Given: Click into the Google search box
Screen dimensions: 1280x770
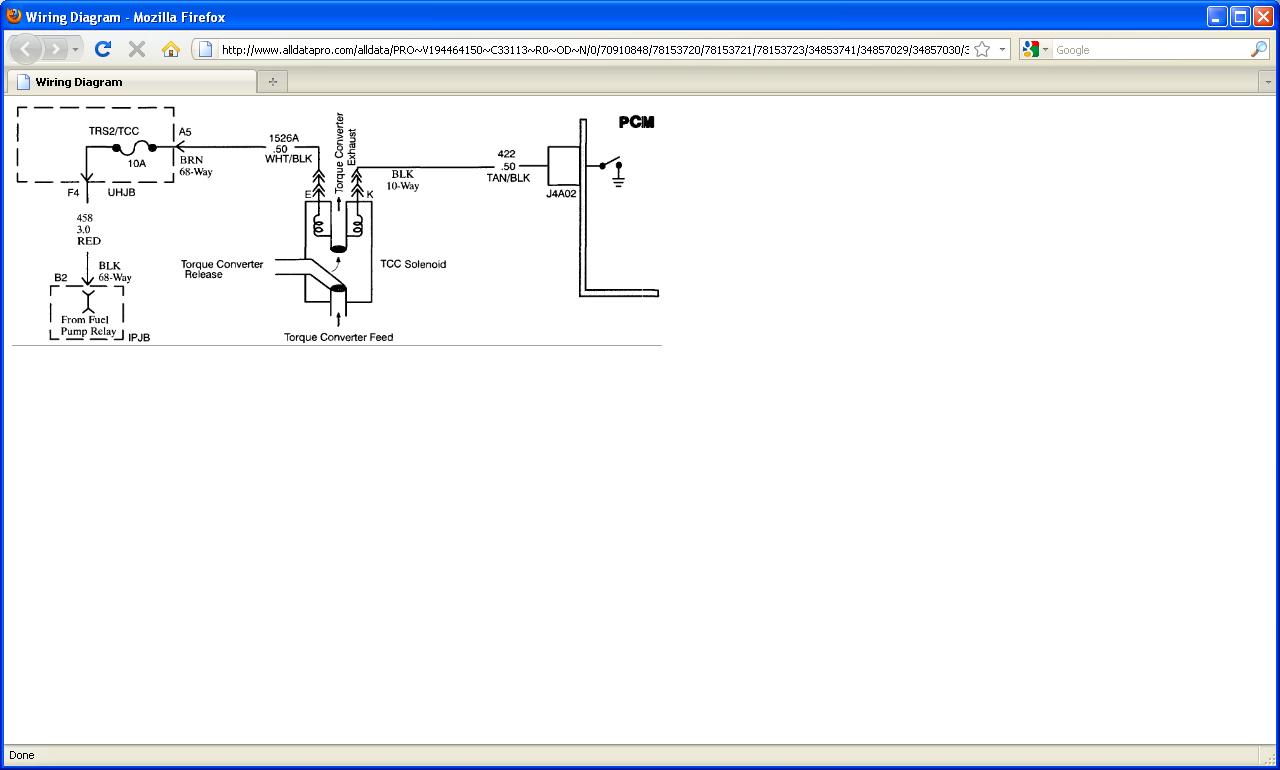Looking at the screenshot, I should [x=1150, y=49].
